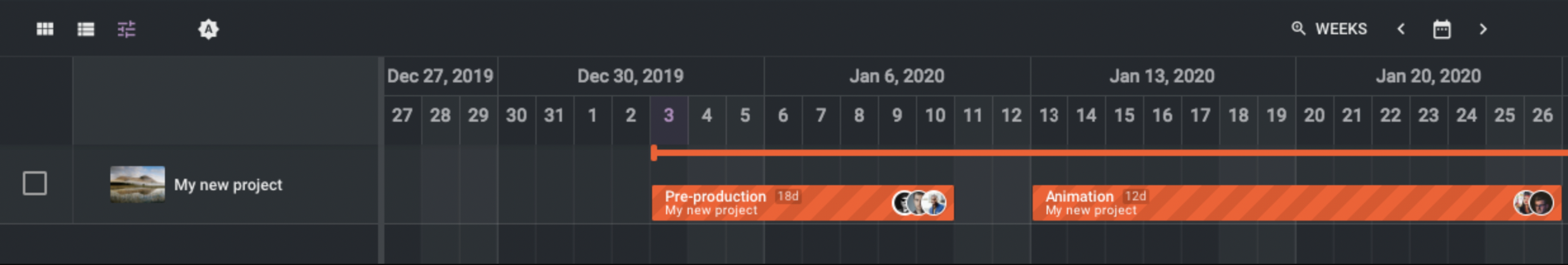Click the orange project span start handle
Viewport: 1568px width, 265px height.
pos(654,153)
